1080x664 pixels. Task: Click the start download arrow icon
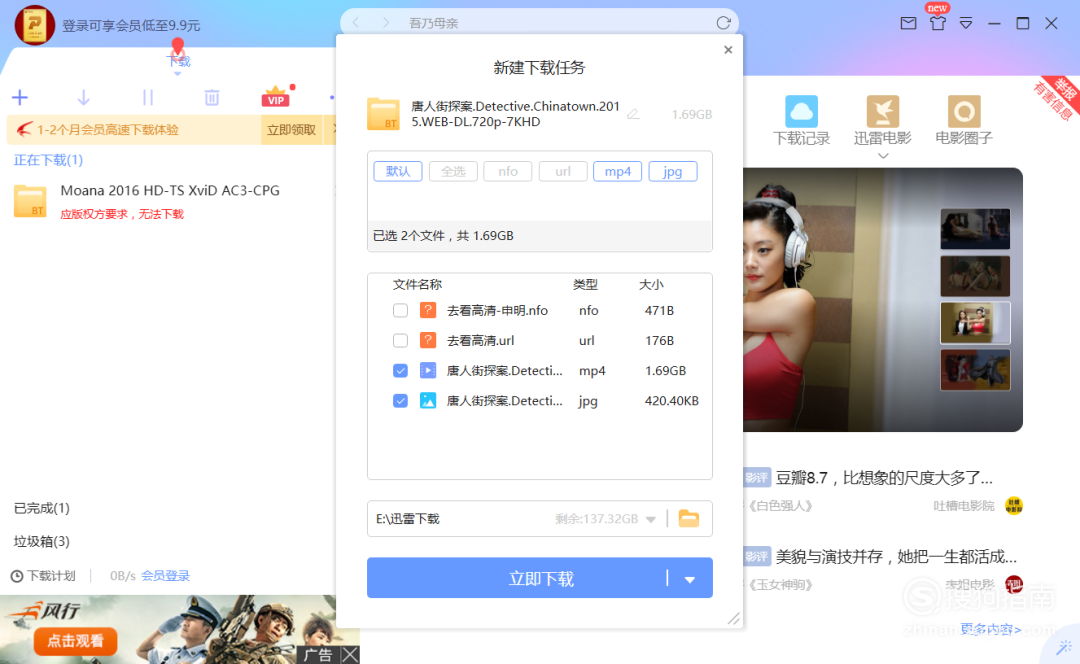[x=83, y=97]
